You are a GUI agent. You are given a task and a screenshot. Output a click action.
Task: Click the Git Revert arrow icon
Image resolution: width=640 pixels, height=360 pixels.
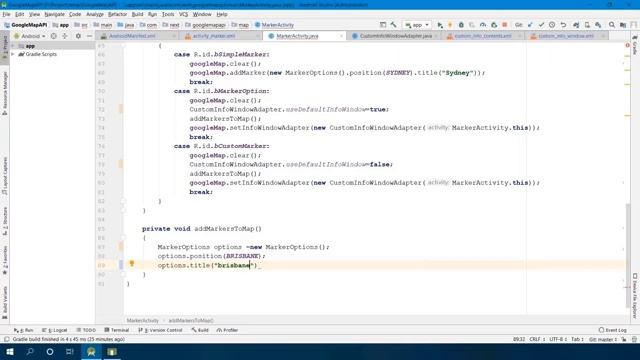(563, 25)
